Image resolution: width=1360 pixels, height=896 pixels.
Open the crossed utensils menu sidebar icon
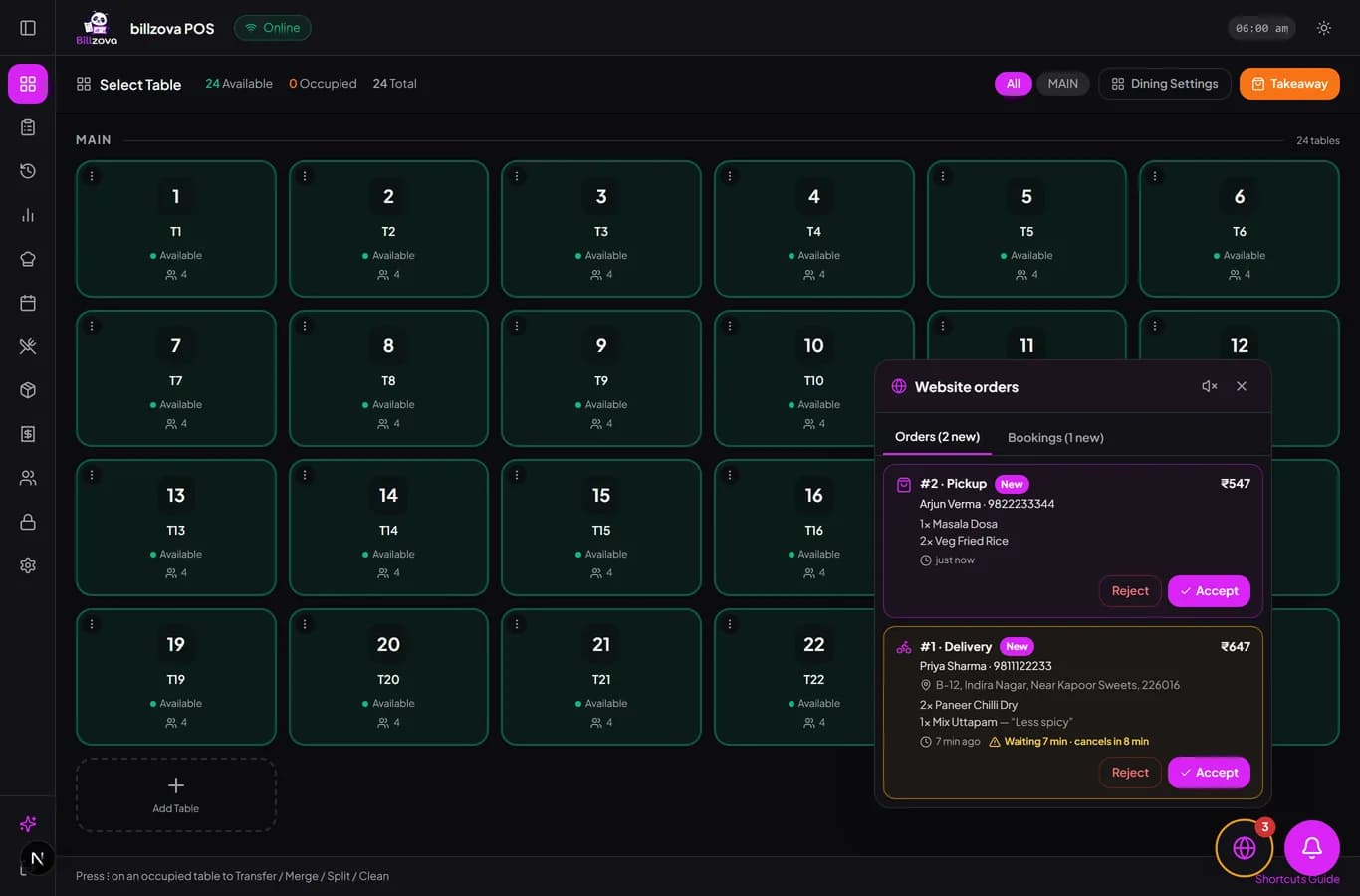[x=28, y=346]
